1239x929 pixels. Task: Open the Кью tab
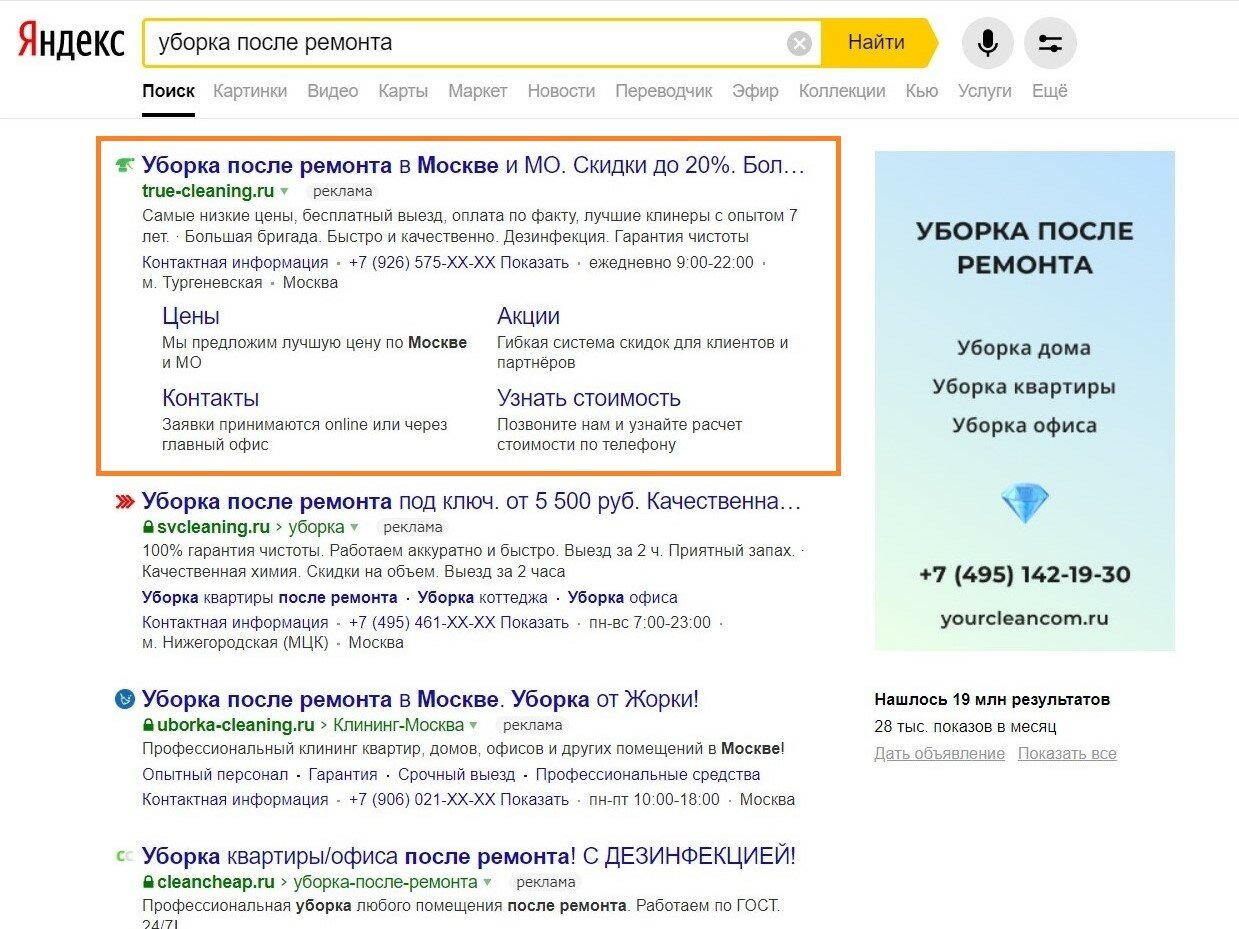(x=922, y=91)
